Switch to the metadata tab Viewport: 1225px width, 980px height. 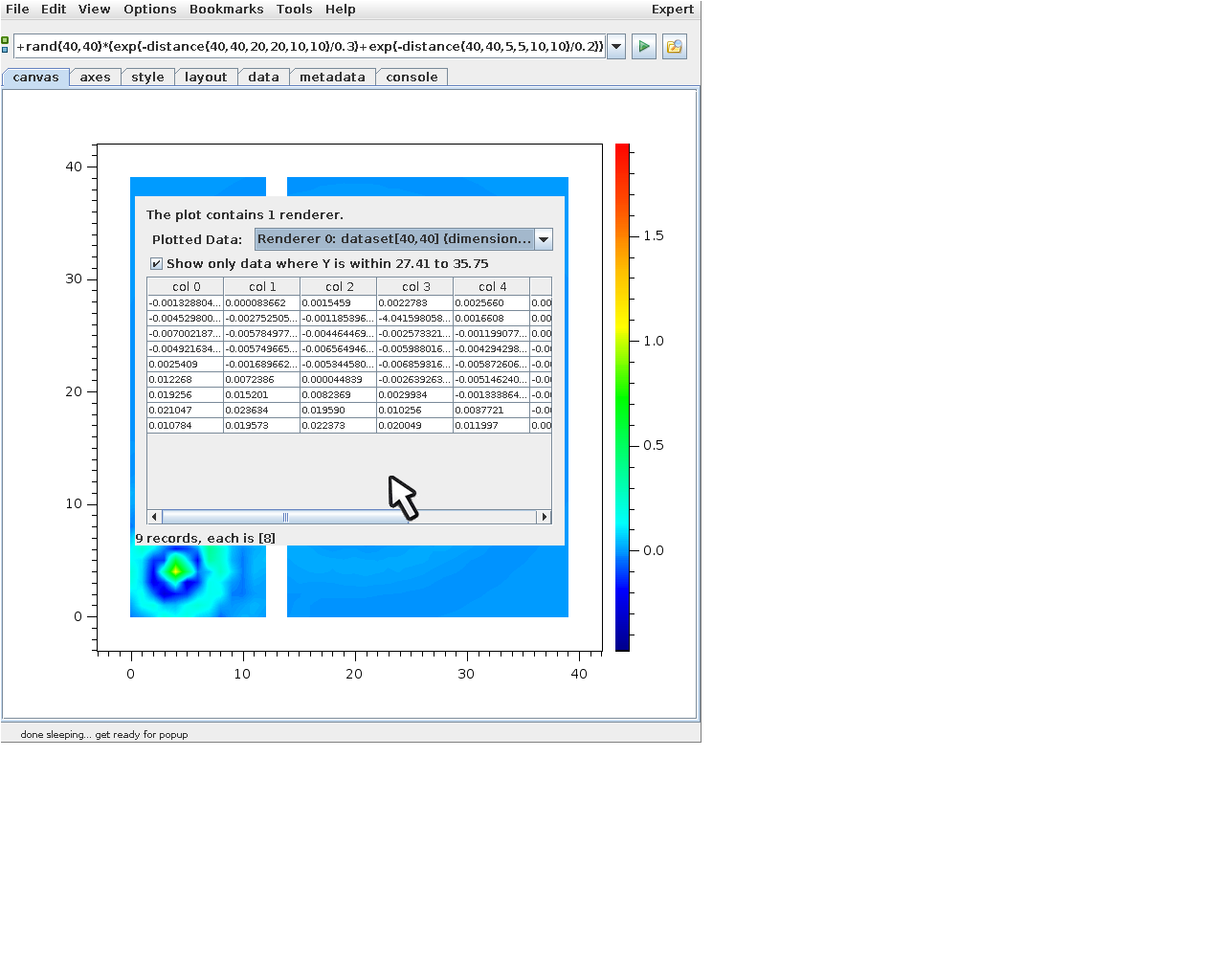point(332,78)
